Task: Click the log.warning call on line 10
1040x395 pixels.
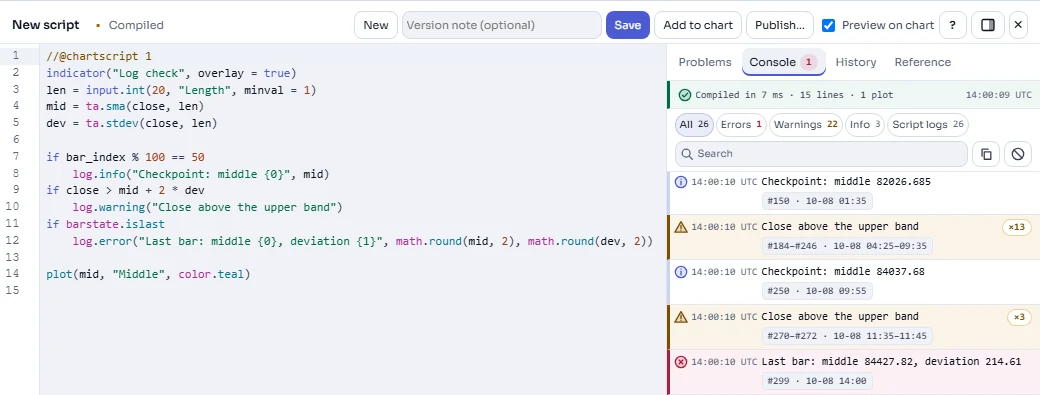Action: (207, 207)
